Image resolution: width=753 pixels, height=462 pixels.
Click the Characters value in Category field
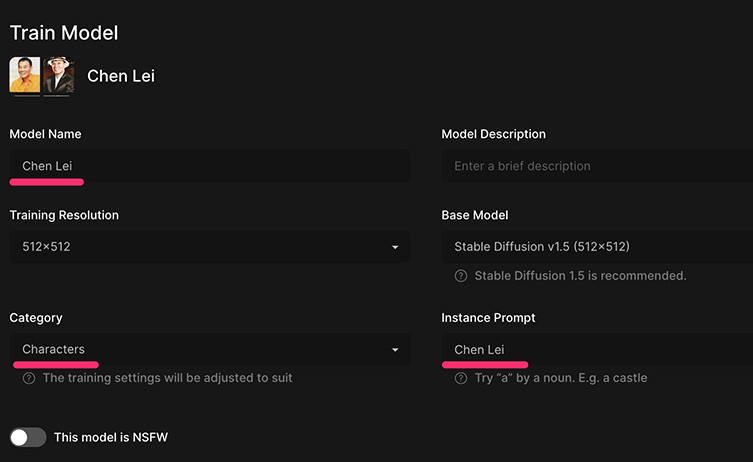tap(53, 350)
